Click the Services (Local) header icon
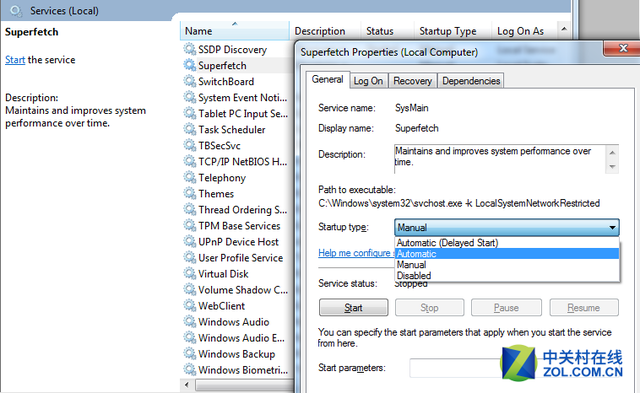Viewport: 640px width, 393px height. pyautogui.click(x=16, y=11)
